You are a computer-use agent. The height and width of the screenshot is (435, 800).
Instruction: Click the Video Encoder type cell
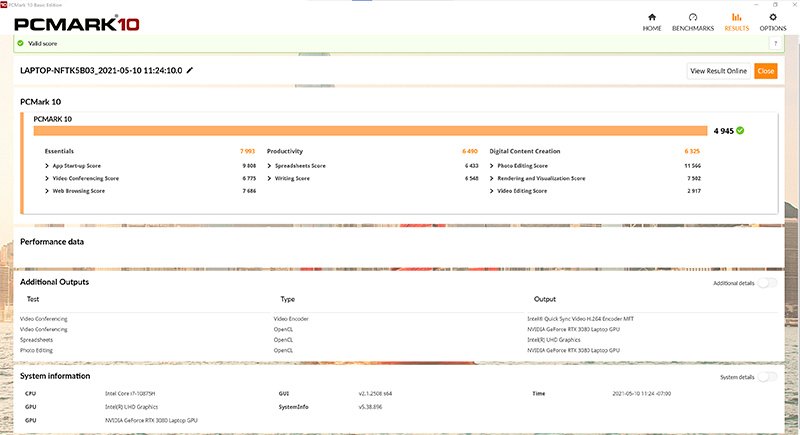(291, 319)
